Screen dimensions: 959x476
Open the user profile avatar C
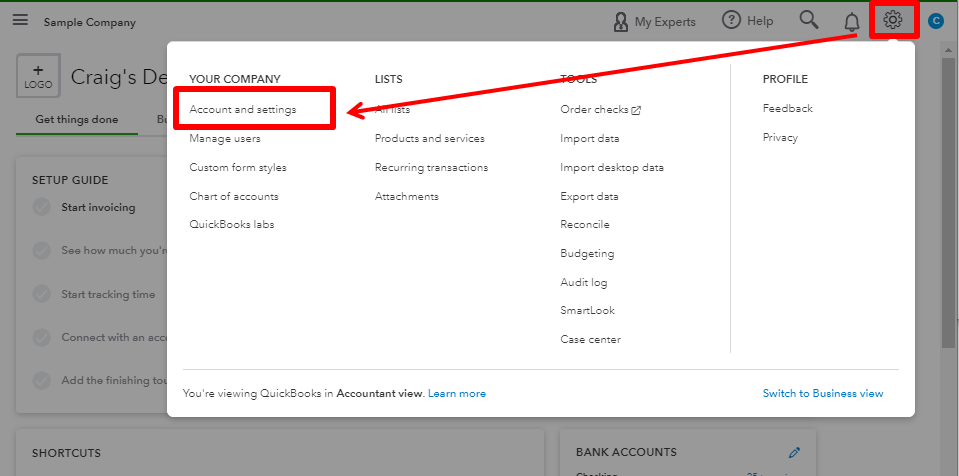pos(936,21)
